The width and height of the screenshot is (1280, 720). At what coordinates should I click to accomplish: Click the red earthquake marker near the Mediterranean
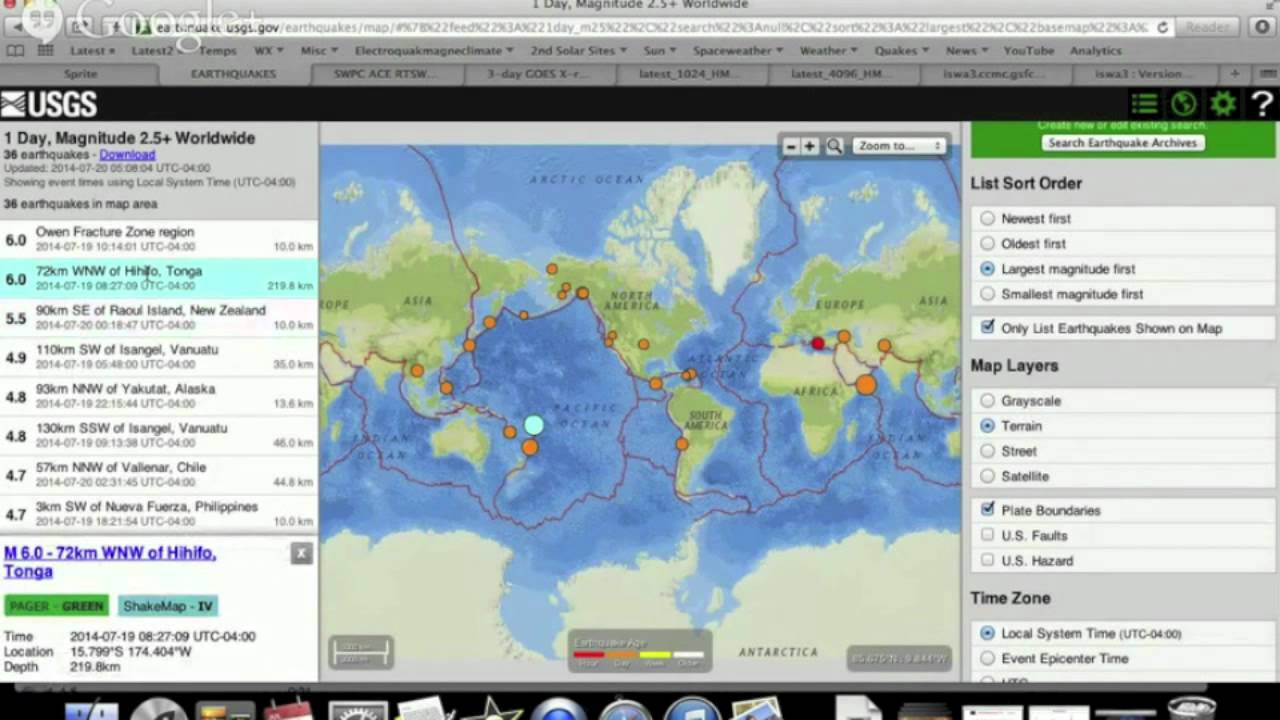coord(818,344)
